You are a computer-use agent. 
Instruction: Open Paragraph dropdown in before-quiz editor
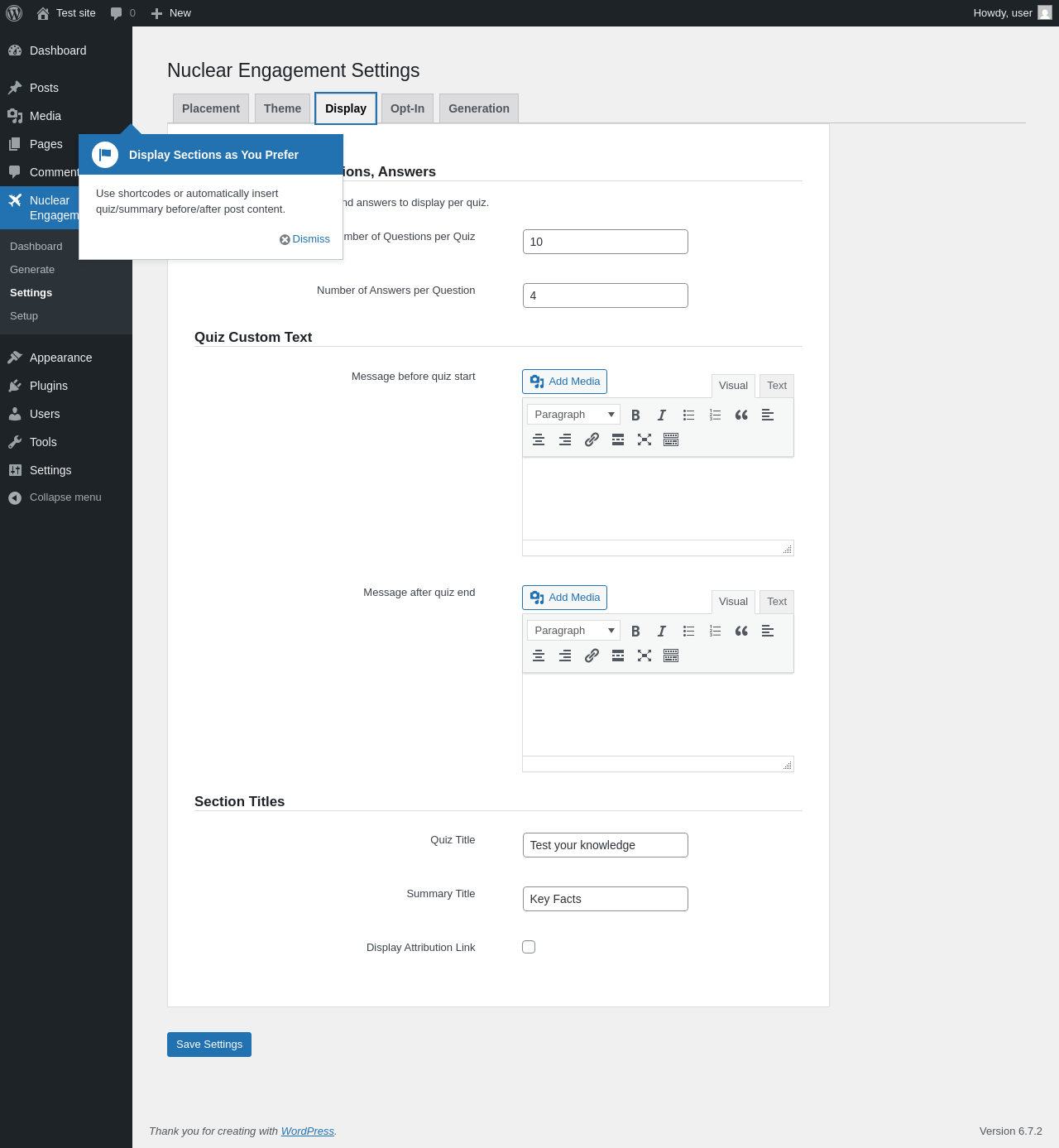573,415
